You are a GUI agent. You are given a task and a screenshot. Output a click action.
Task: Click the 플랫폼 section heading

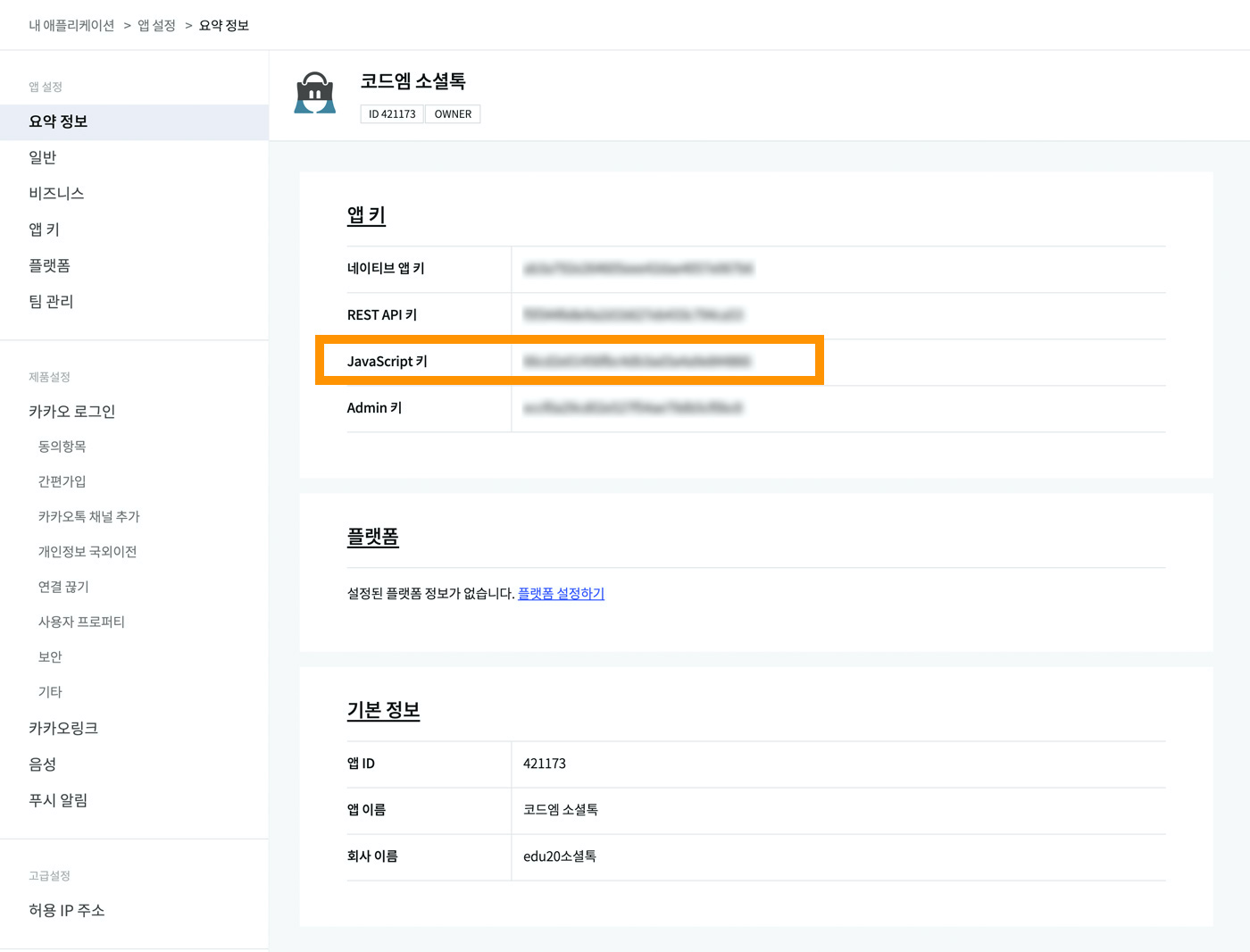tap(372, 537)
